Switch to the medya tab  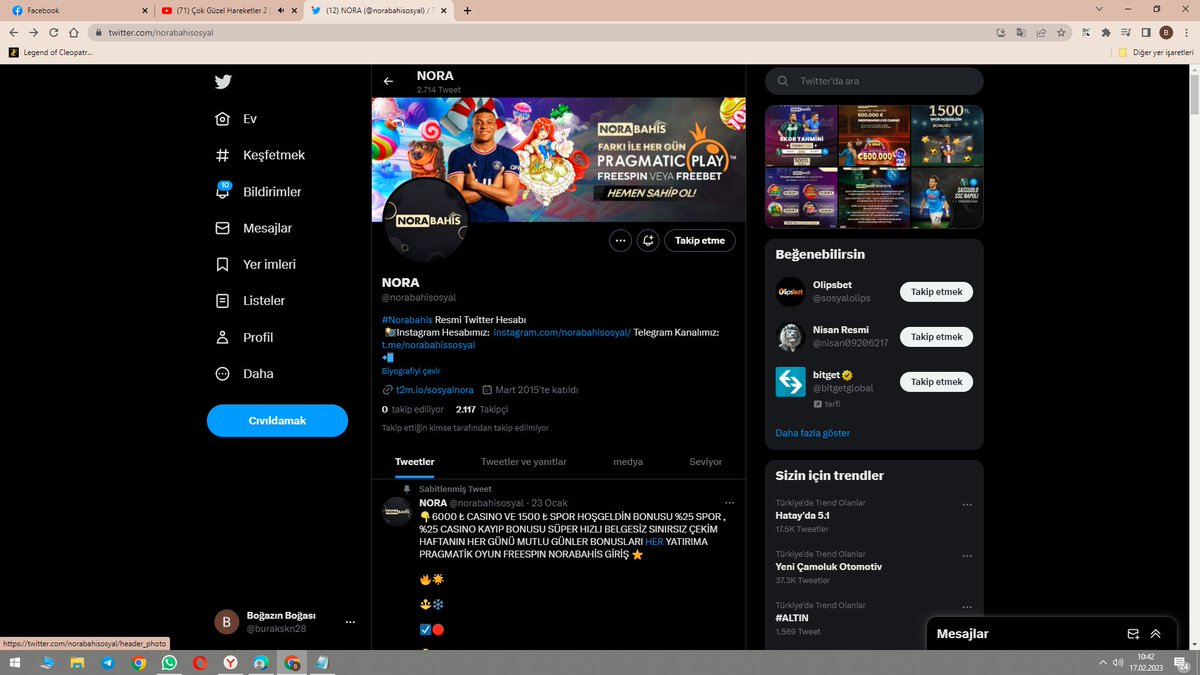(628, 462)
